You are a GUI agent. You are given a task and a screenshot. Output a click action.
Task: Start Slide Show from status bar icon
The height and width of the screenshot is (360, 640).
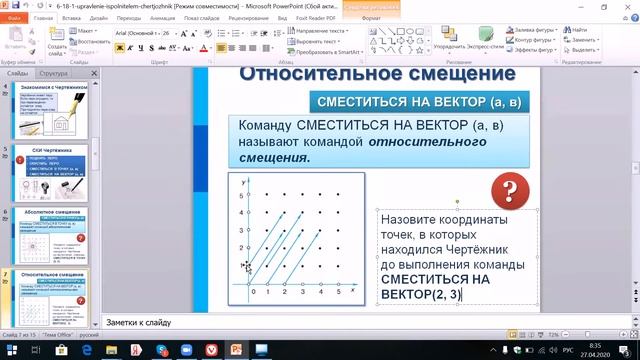(541, 335)
